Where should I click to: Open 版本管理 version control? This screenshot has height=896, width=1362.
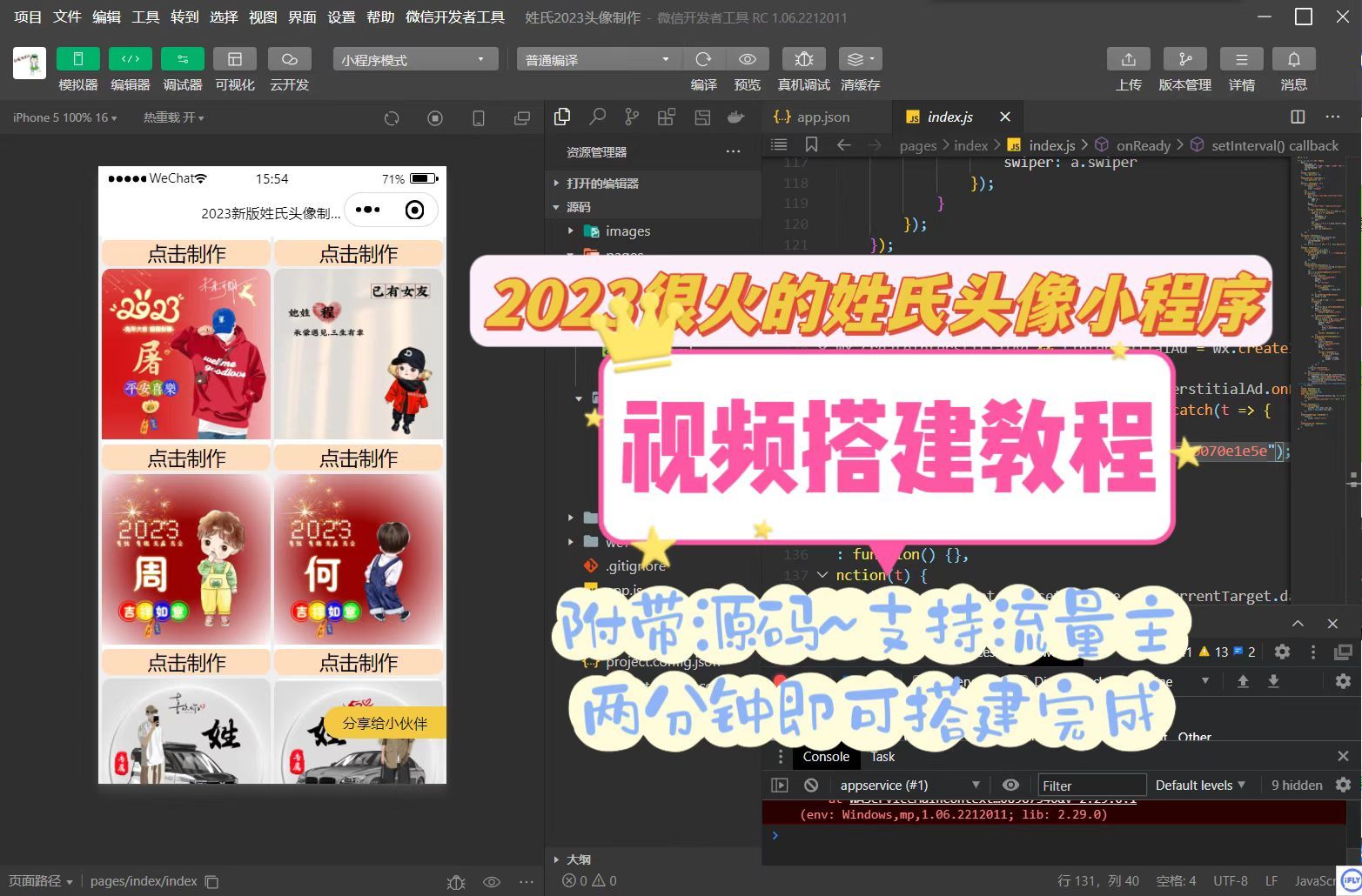(1184, 59)
